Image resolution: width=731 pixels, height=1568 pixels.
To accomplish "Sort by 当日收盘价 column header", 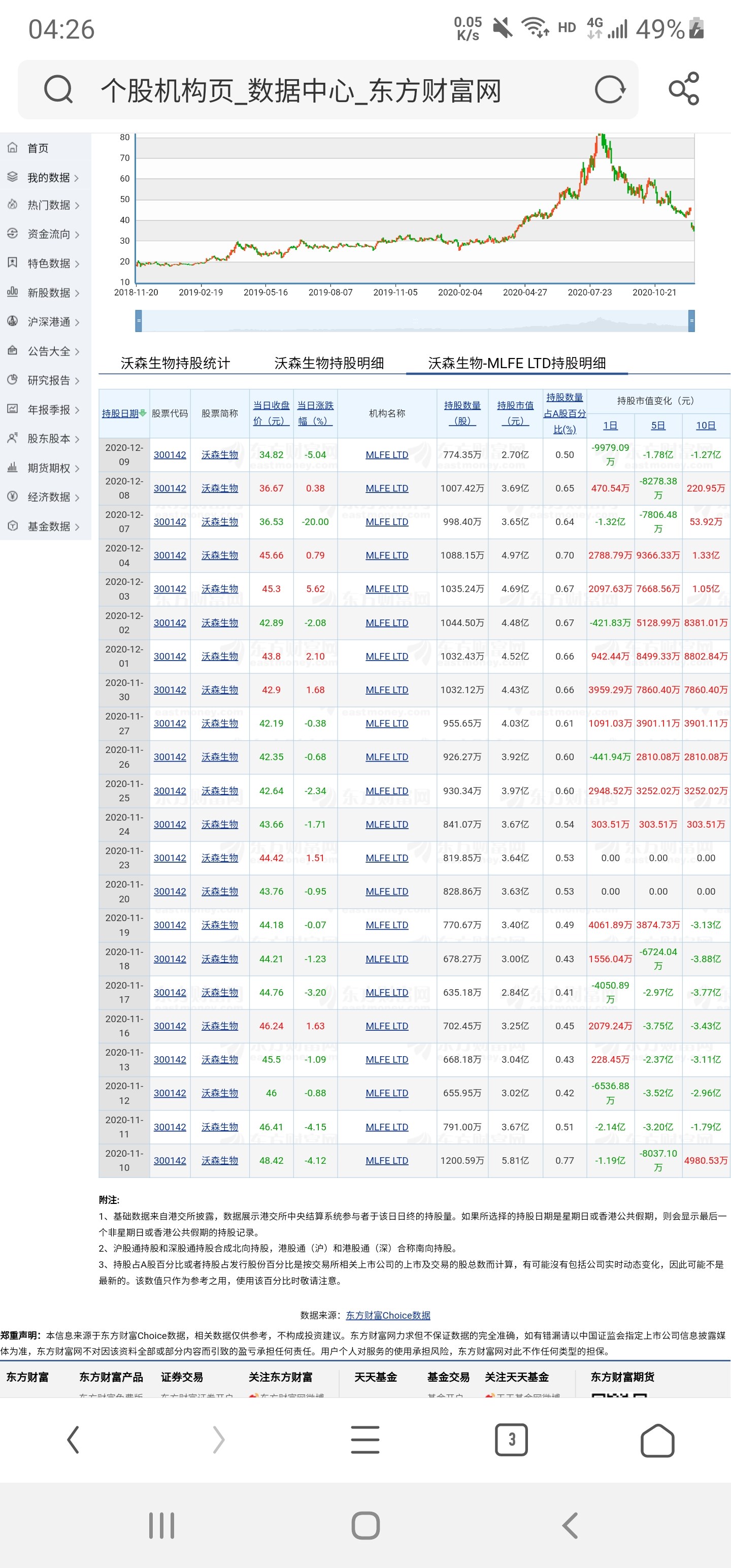I will [x=271, y=413].
